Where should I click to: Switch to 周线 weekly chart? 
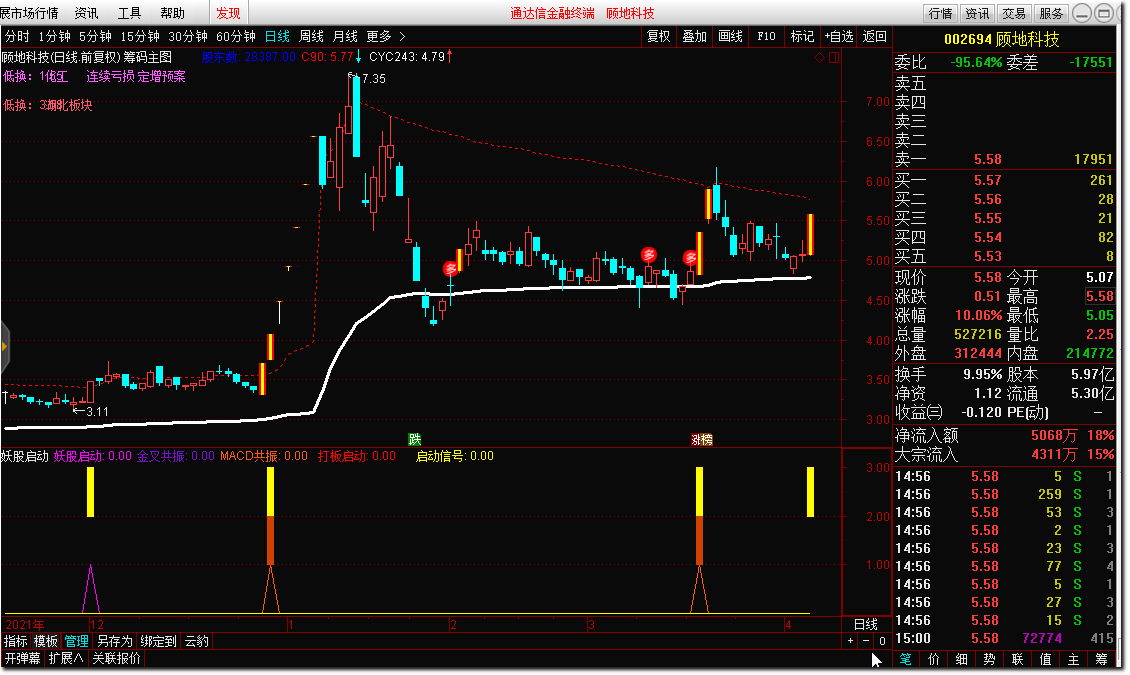[x=311, y=36]
